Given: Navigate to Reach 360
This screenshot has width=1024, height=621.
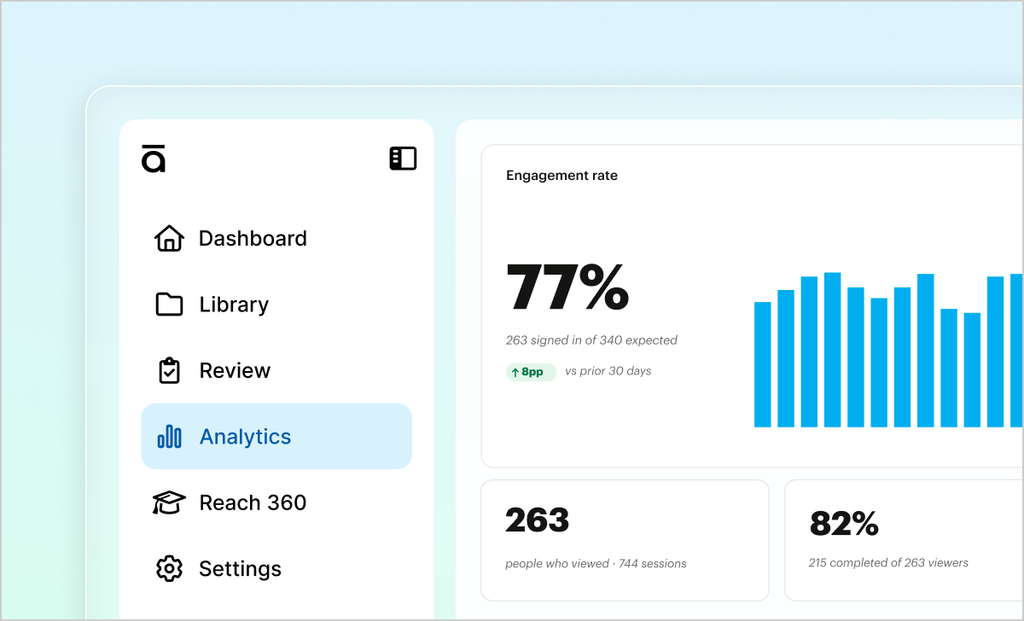Looking at the screenshot, I should point(277,502).
